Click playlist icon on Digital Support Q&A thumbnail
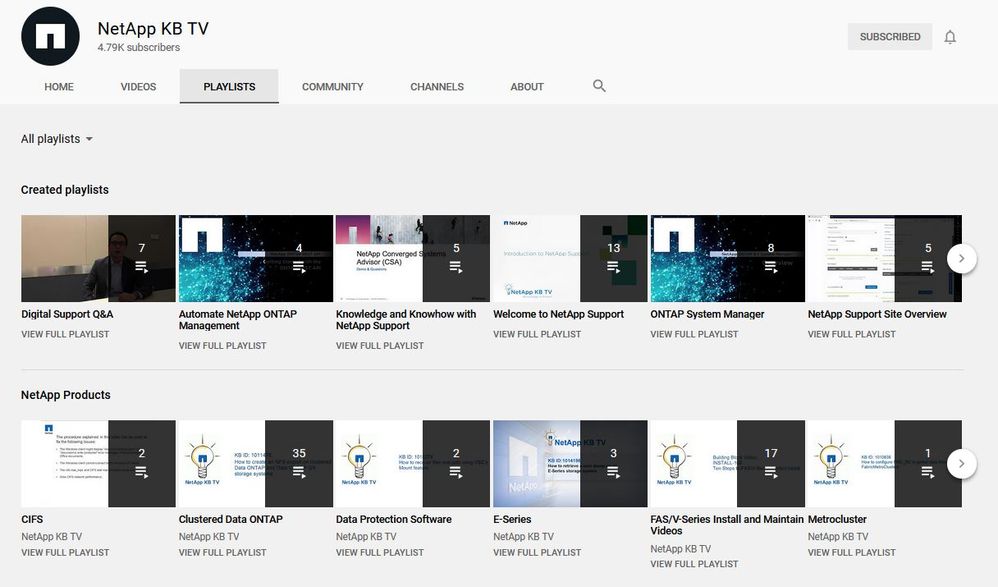998x587 pixels. [141, 267]
